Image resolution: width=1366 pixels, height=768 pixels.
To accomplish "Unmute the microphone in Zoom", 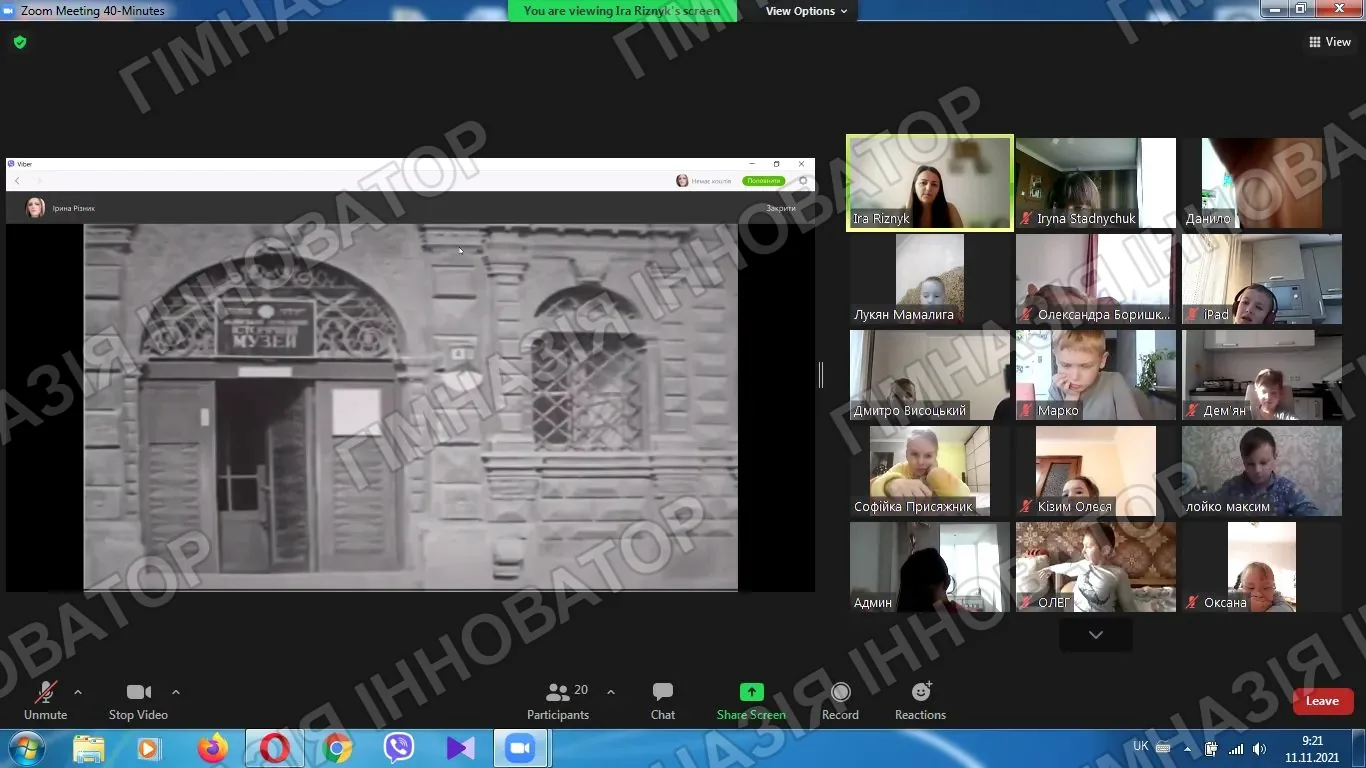I will (45, 700).
